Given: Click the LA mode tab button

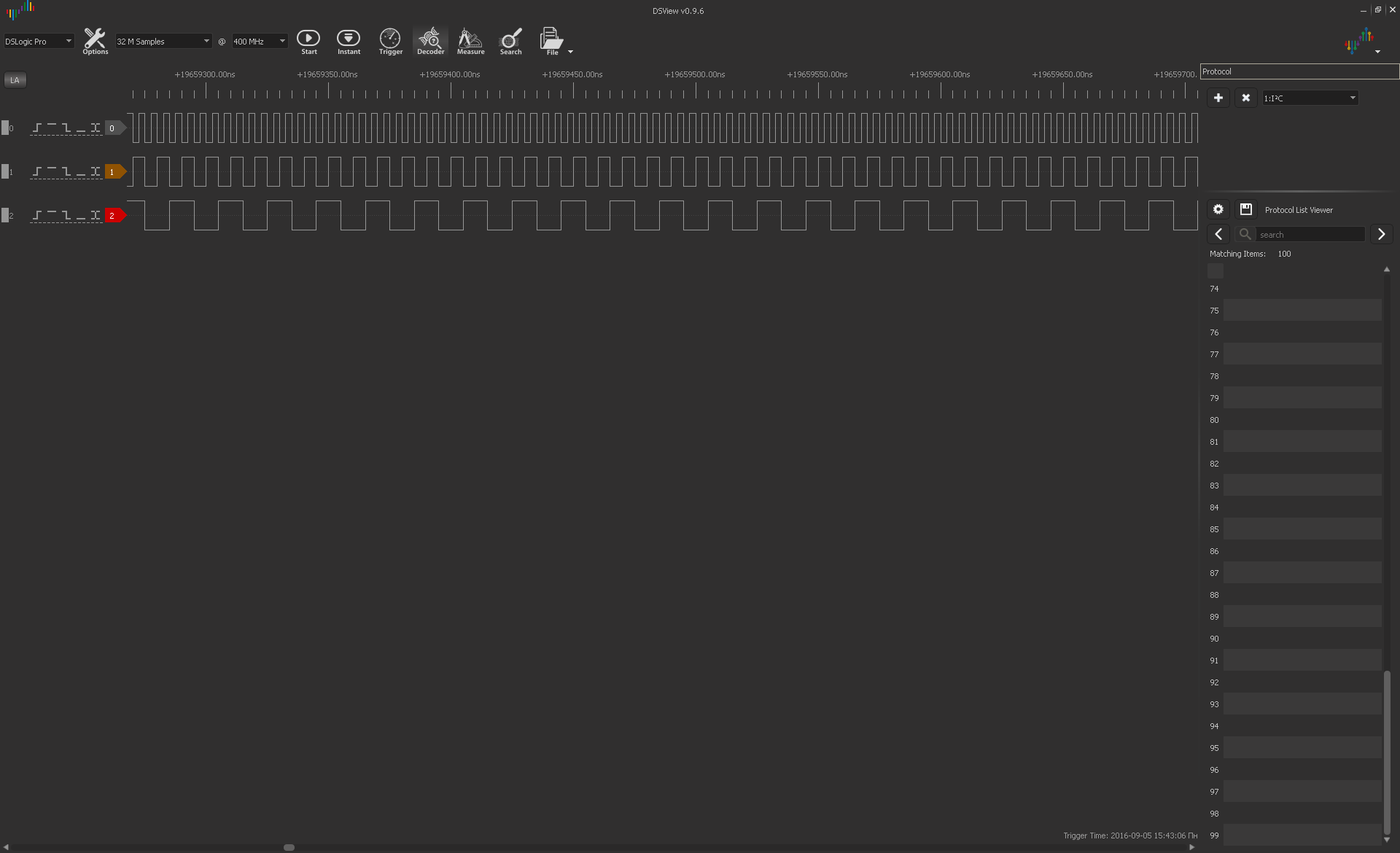Looking at the screenshot, I should (15, 80).
